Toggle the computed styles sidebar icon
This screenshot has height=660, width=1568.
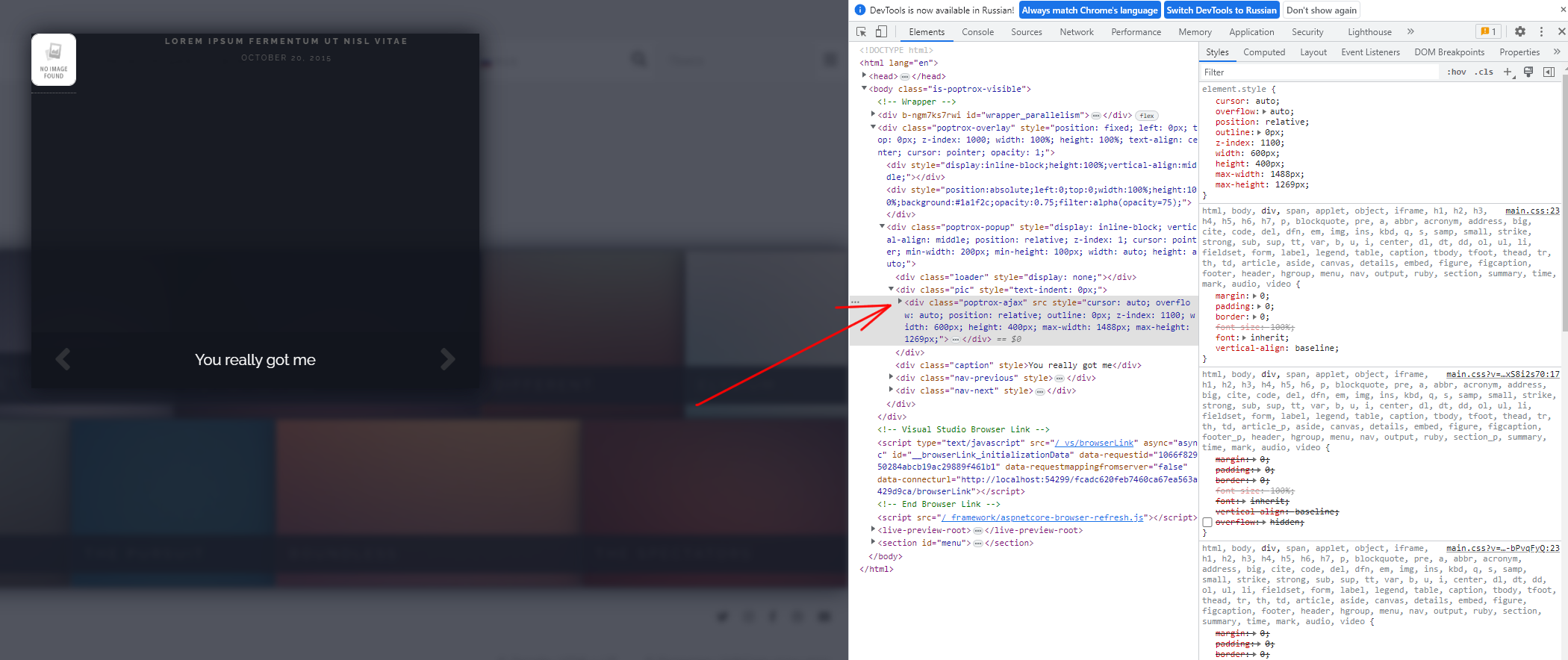(1549, 72)
